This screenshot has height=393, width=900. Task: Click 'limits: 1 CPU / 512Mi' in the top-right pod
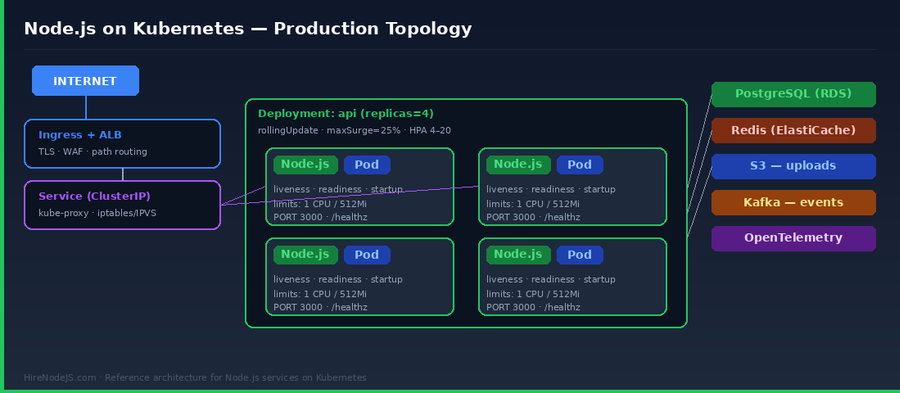[x=533, y=204]
